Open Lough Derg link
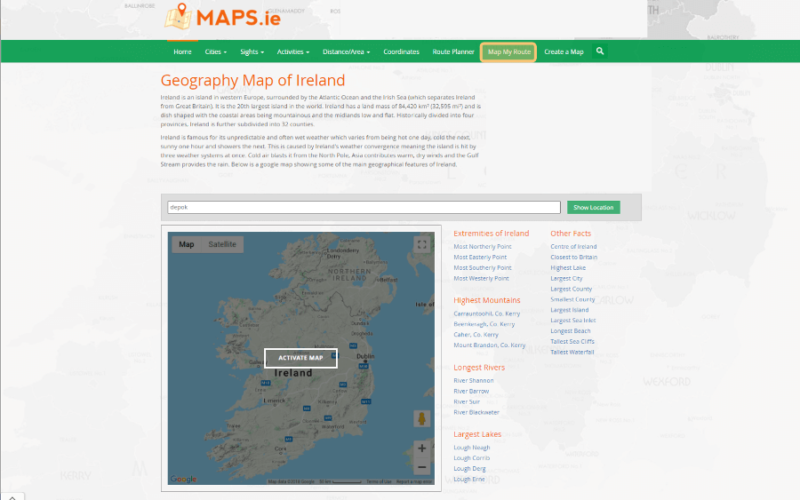 (x=469, y=468)
